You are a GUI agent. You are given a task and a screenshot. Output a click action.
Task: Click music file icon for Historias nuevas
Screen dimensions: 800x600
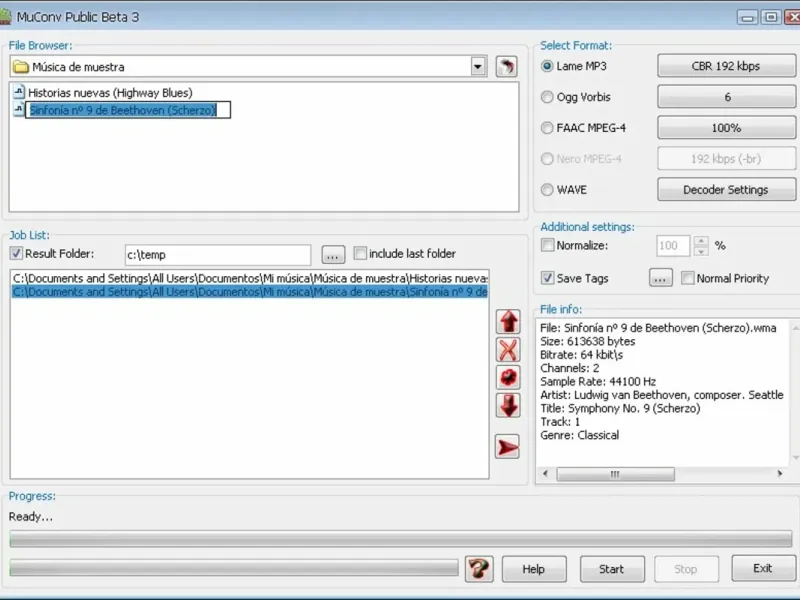19,92
